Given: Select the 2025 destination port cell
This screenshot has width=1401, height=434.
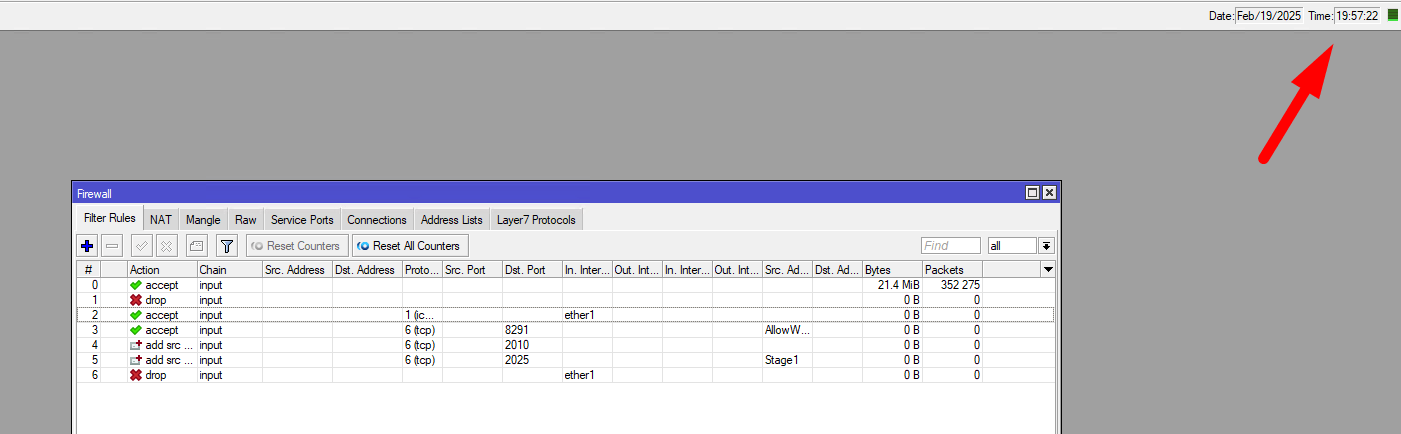Looking at the screenshot, I should (x=532, y=360).
